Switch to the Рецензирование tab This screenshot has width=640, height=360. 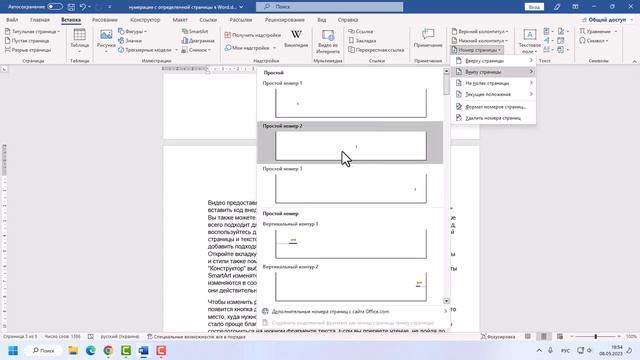[284, 20]
